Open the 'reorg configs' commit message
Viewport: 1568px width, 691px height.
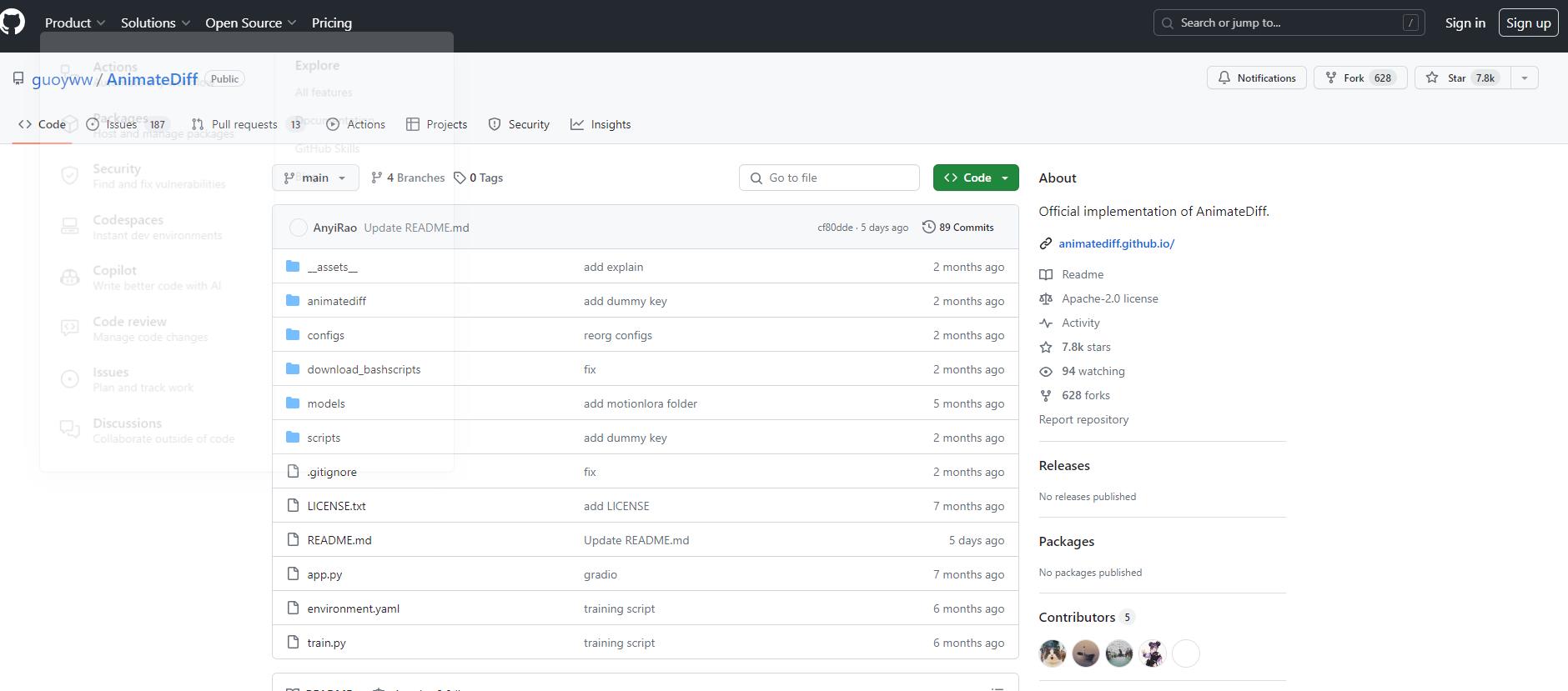[618, 335]
